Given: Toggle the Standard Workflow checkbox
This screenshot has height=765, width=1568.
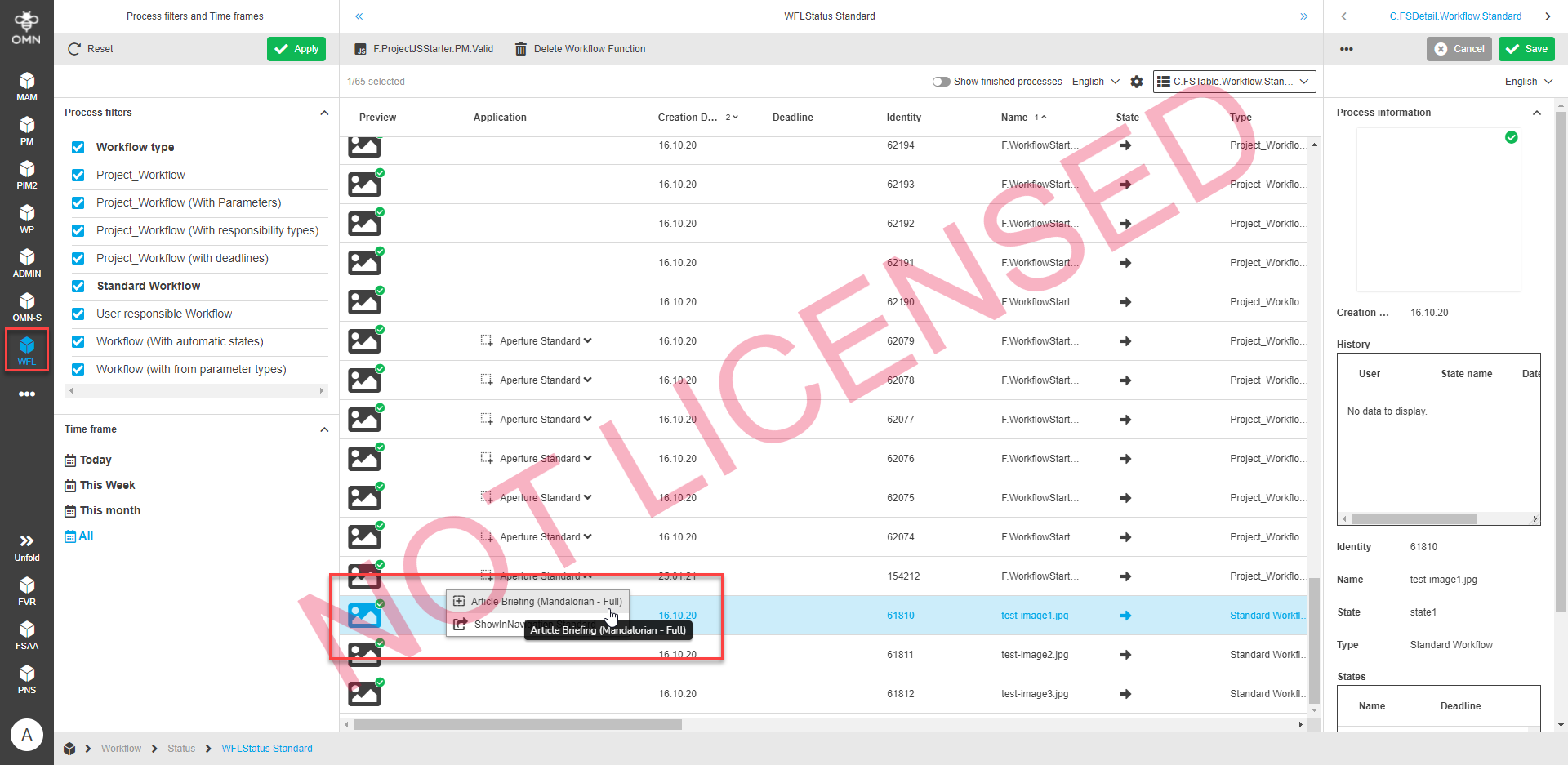Looking at the screenshot, I should tap(78, 286).
